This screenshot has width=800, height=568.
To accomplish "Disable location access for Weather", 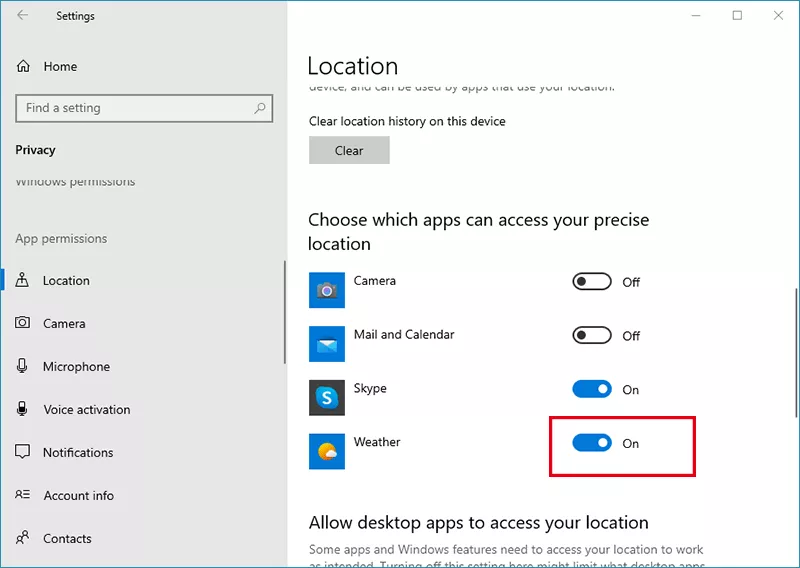I will 592,443.
